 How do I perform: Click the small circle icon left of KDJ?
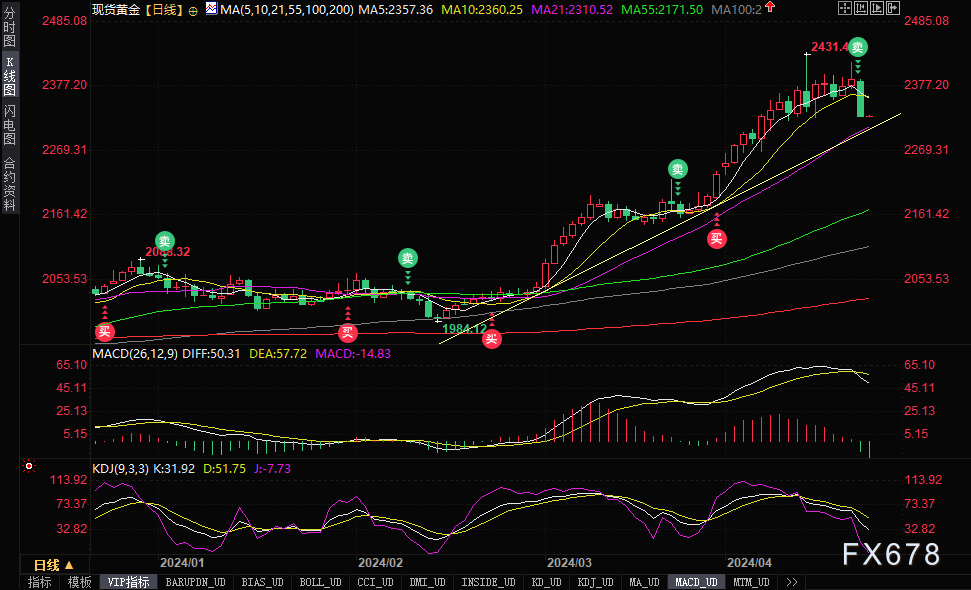coord(29,466)
